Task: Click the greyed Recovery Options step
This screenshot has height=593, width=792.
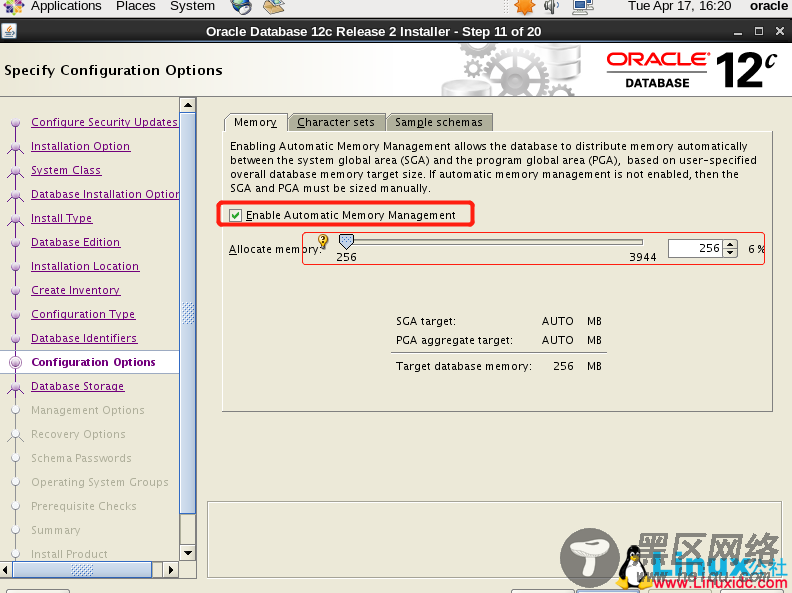Action: (78, 434)
